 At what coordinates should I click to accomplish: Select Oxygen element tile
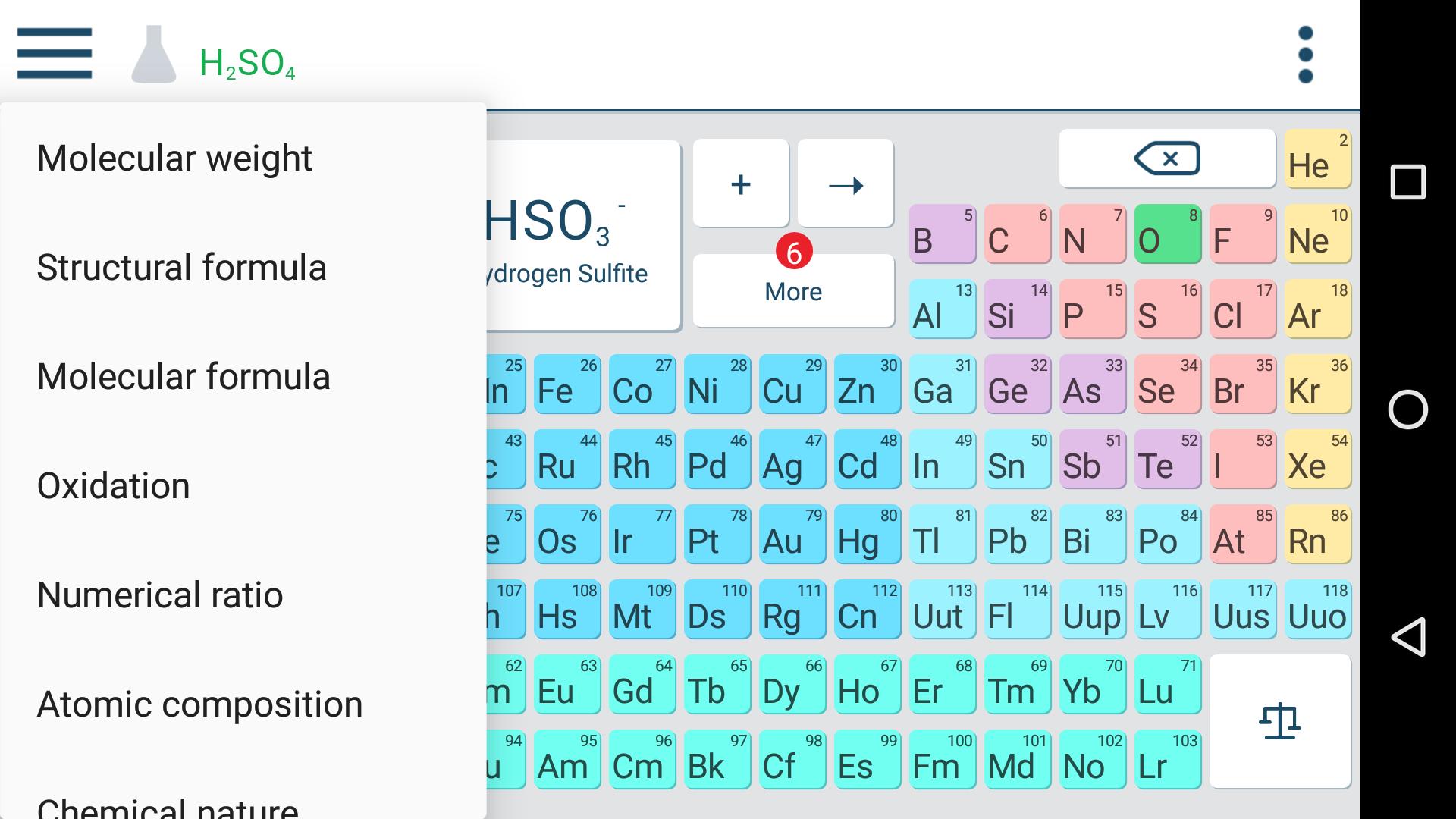pos(1167,233)
